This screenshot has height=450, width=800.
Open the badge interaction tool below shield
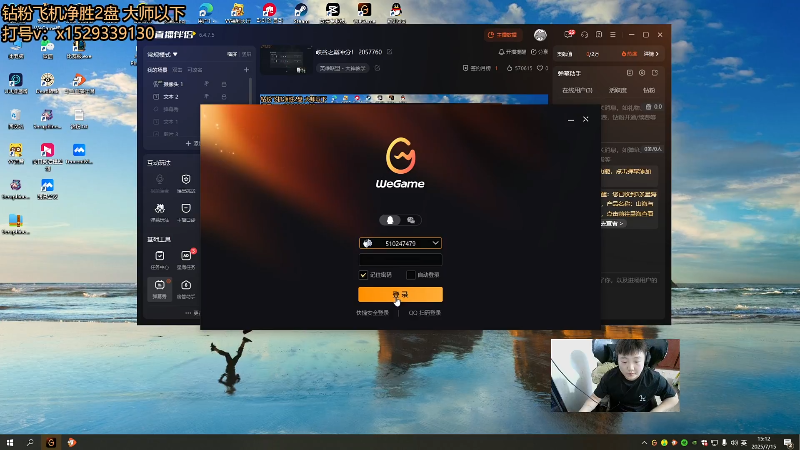186,212
